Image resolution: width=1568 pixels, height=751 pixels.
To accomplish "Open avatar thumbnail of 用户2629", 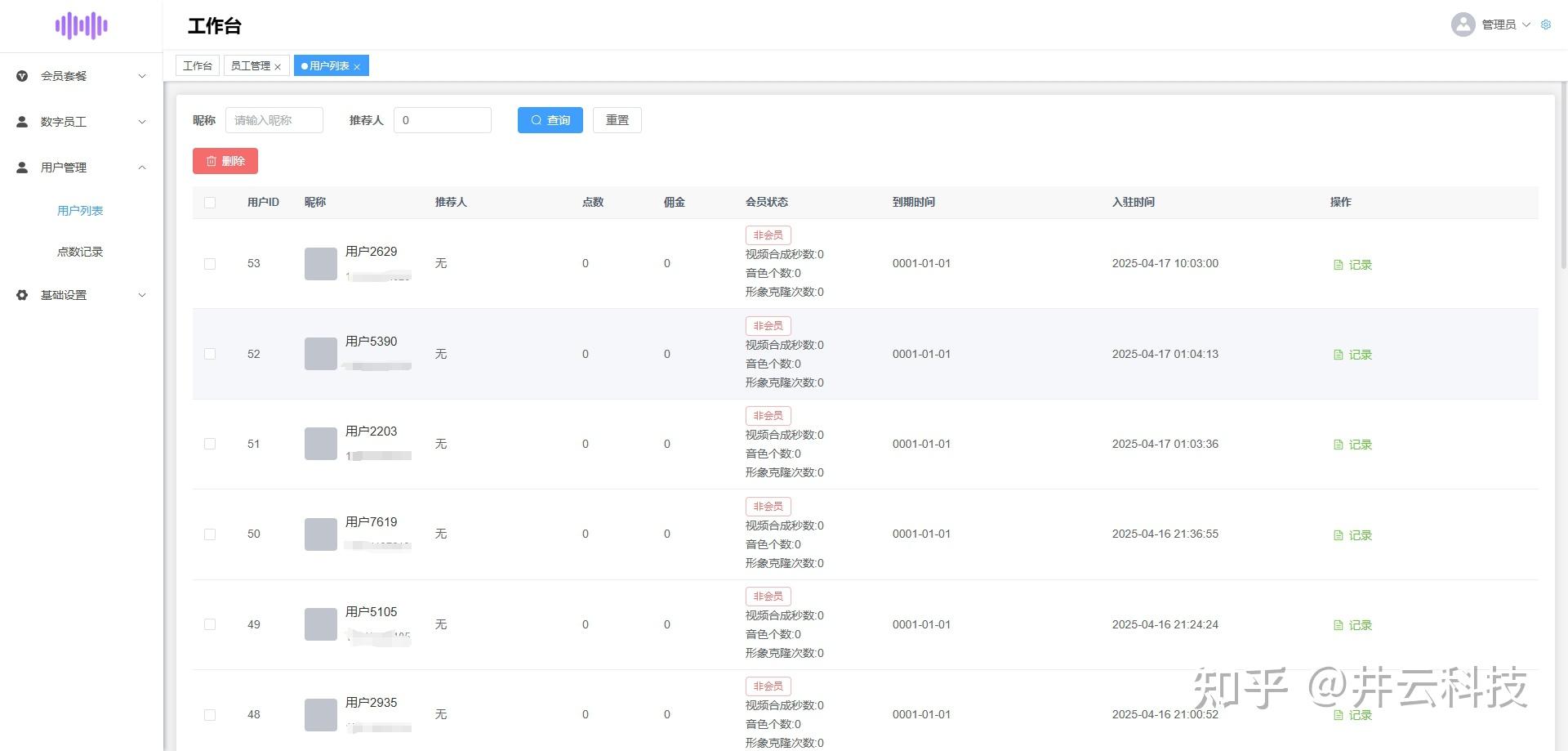I will [320, 264].
